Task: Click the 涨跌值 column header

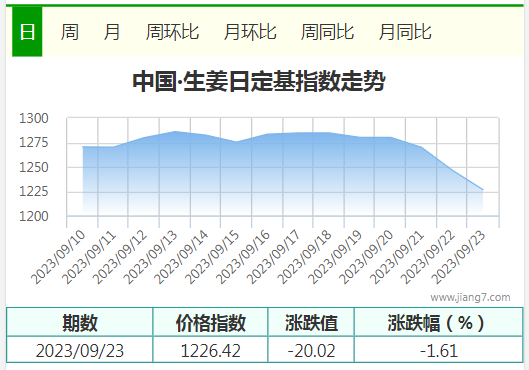Action: click(x=311, y=322)
